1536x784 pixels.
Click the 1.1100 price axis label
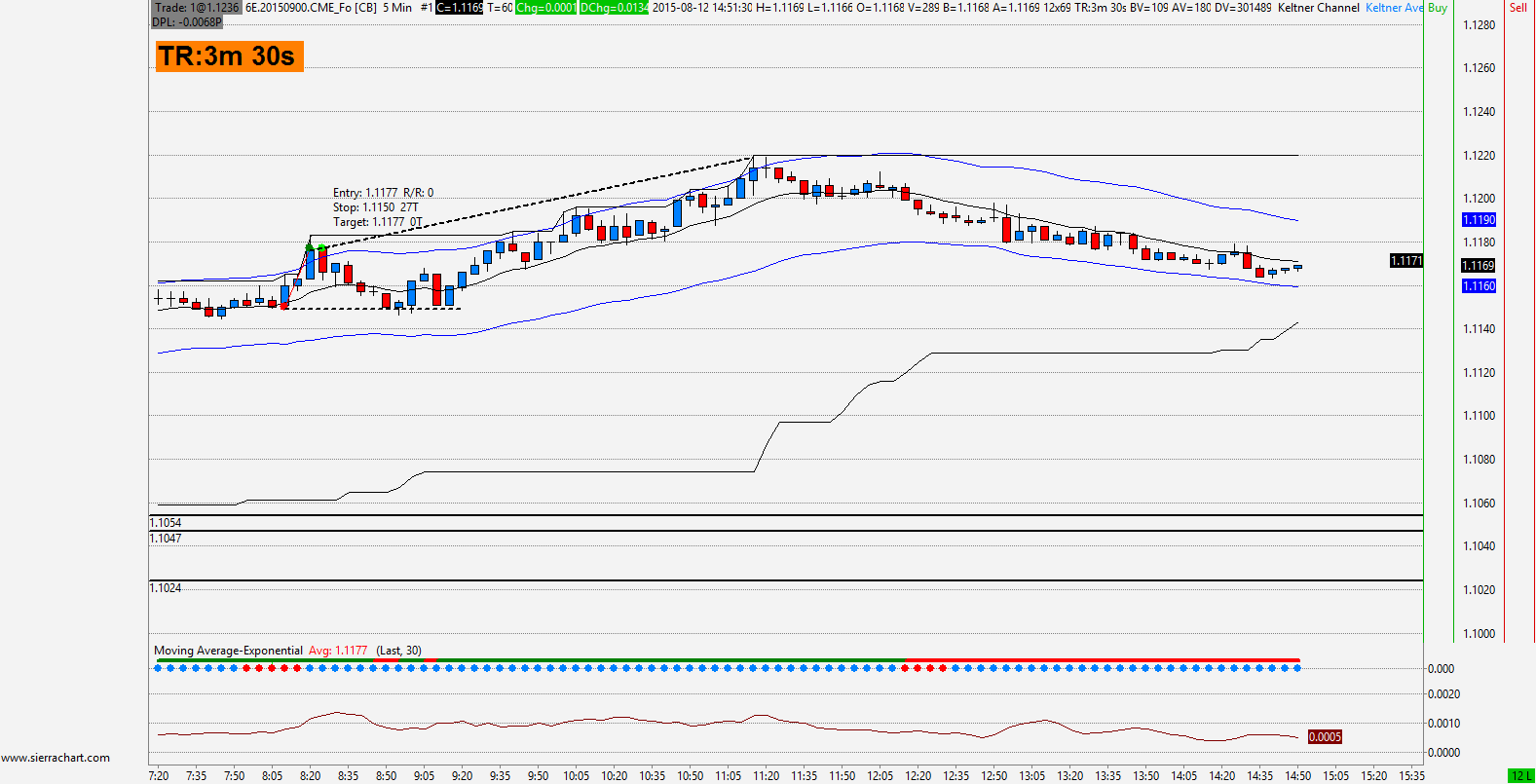1480,416
